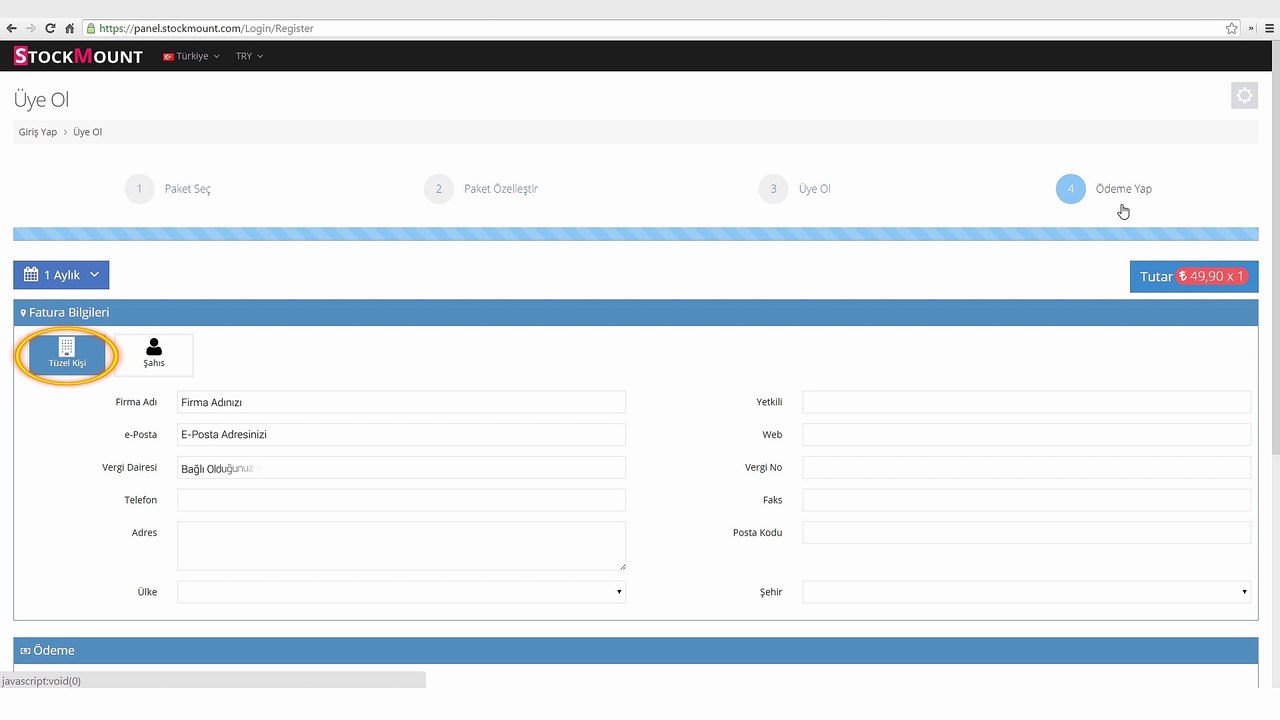Click the Üye Ol page heading
This screenshot has width=1280, height=720.
point(41,100)
